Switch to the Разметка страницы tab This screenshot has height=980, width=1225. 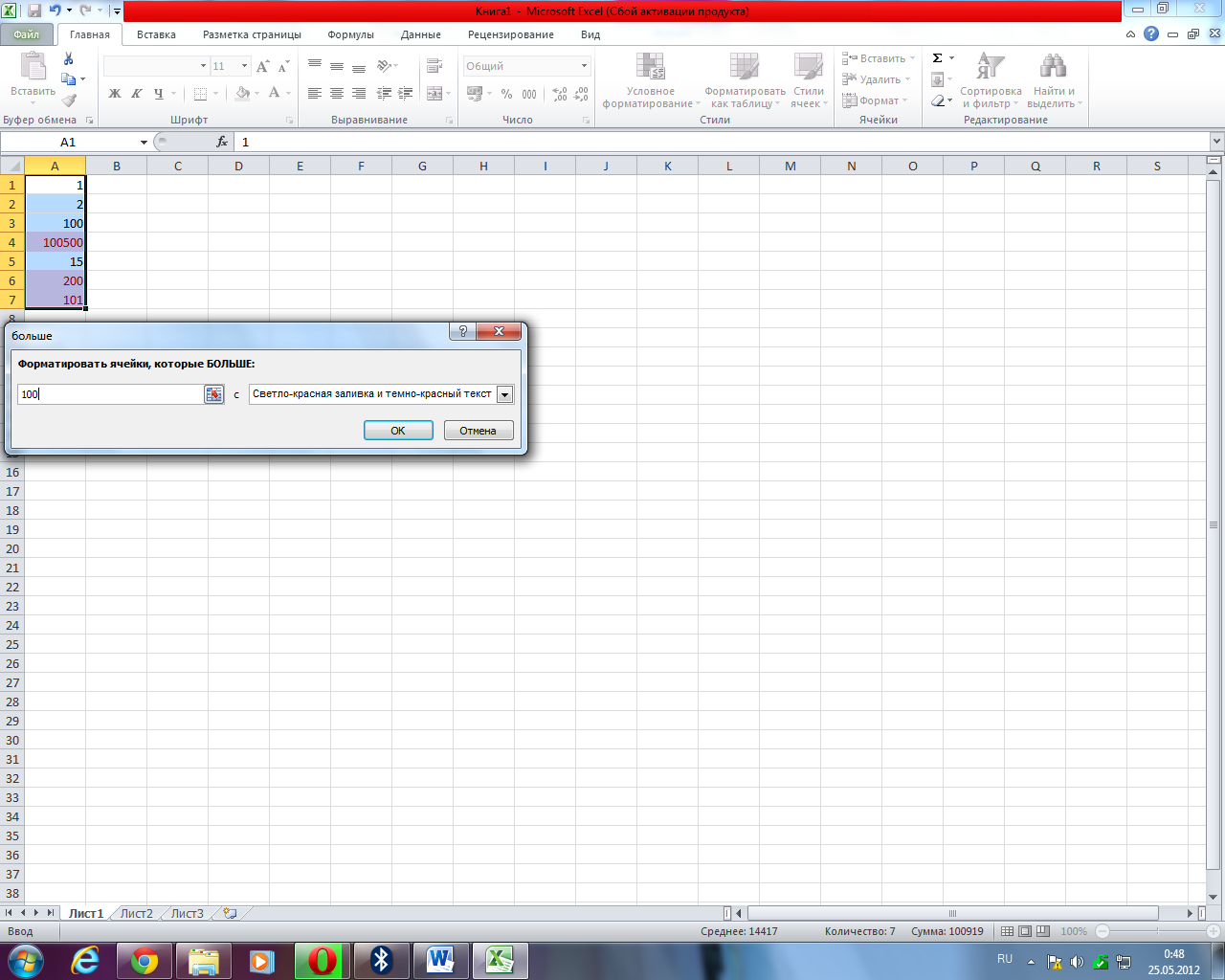(x=252, y=34)
